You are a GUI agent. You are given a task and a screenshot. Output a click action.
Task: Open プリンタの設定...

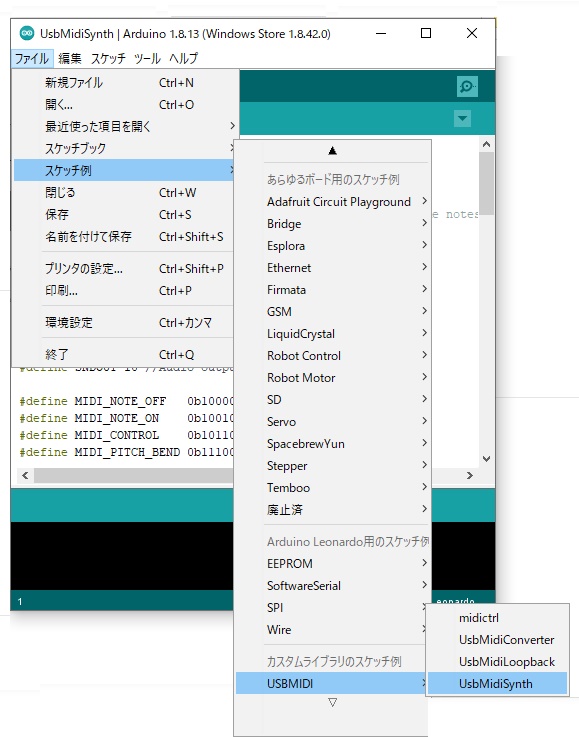(124, 268)
